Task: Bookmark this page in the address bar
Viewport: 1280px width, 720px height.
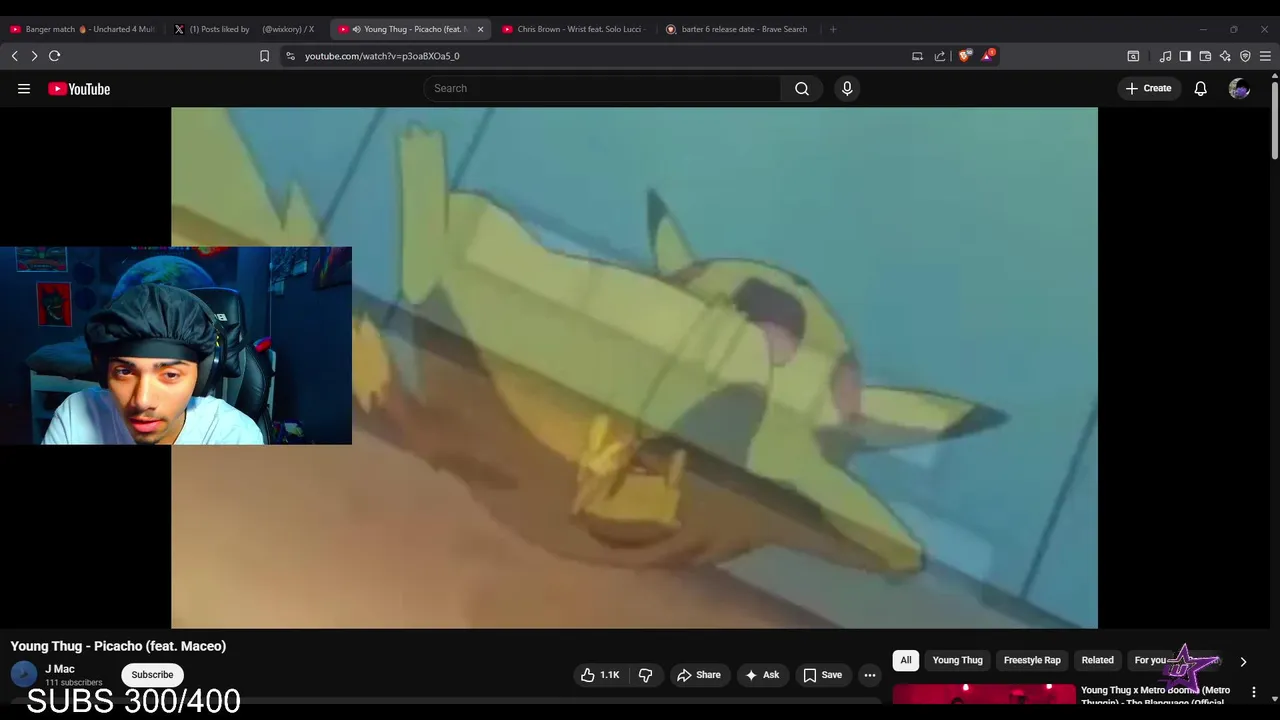Action: click(x=264, y=56)
